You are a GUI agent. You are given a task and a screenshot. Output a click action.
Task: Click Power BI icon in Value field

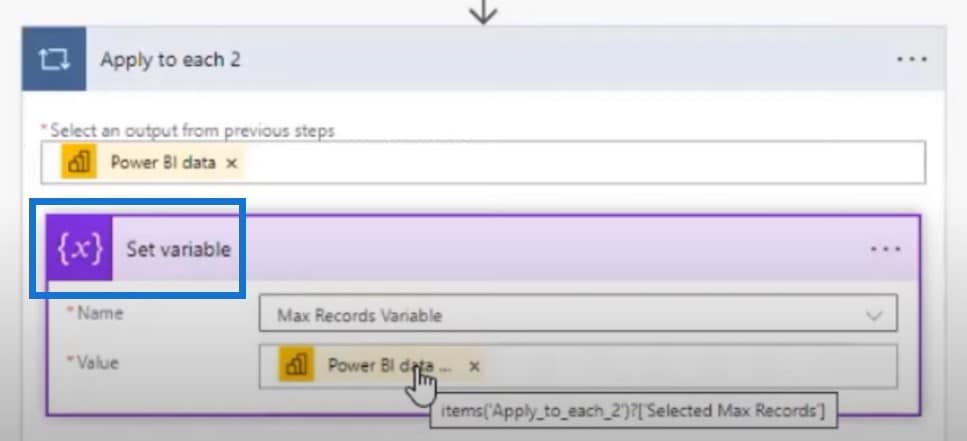(296, 365)
